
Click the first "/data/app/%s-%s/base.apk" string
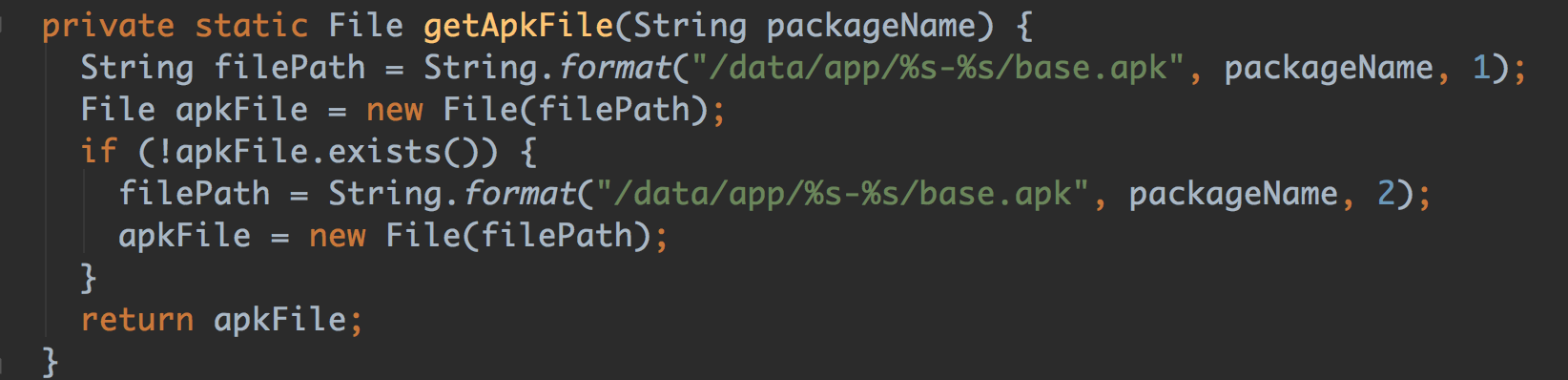[x=939, y=69]
